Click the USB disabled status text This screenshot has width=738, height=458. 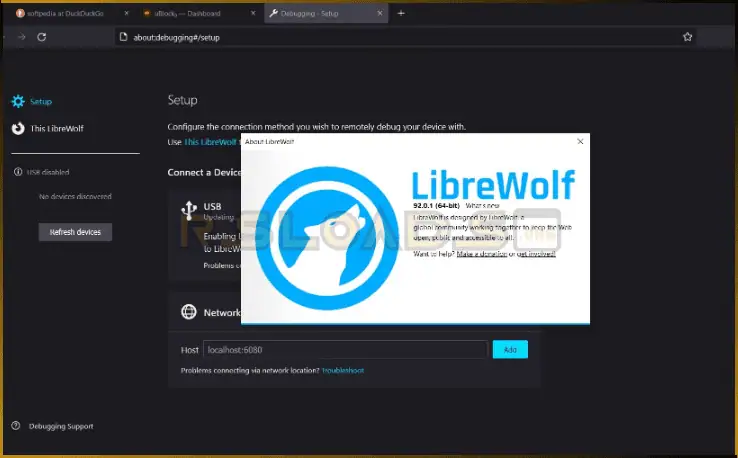[x=48, y=172]
